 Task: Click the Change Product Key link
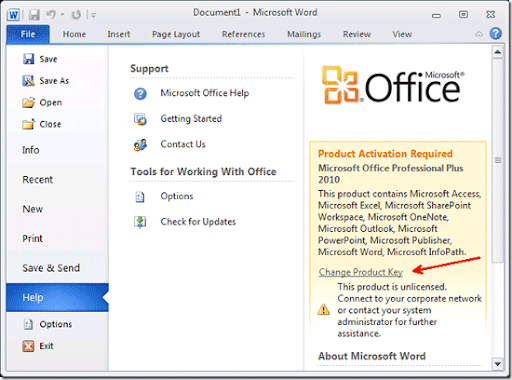pyautogui.click(x=361, y=272)
